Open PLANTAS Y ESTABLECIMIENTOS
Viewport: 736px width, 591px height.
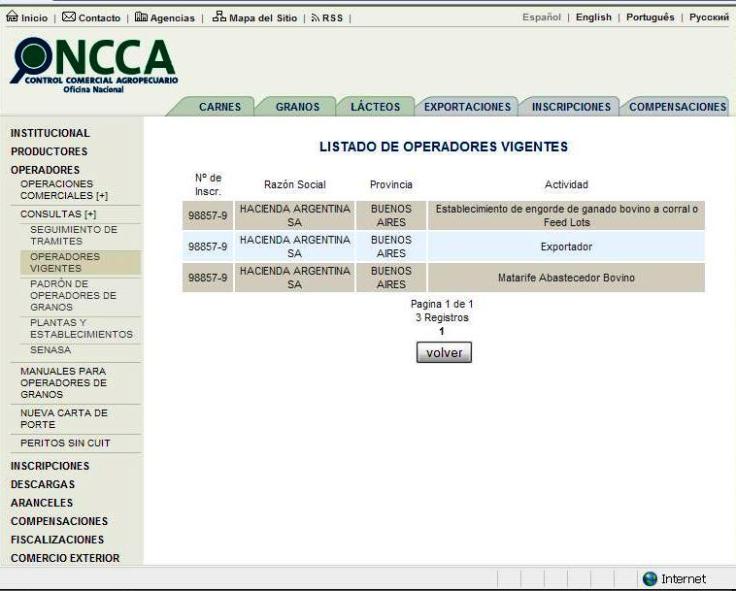(x=81, y=329)
